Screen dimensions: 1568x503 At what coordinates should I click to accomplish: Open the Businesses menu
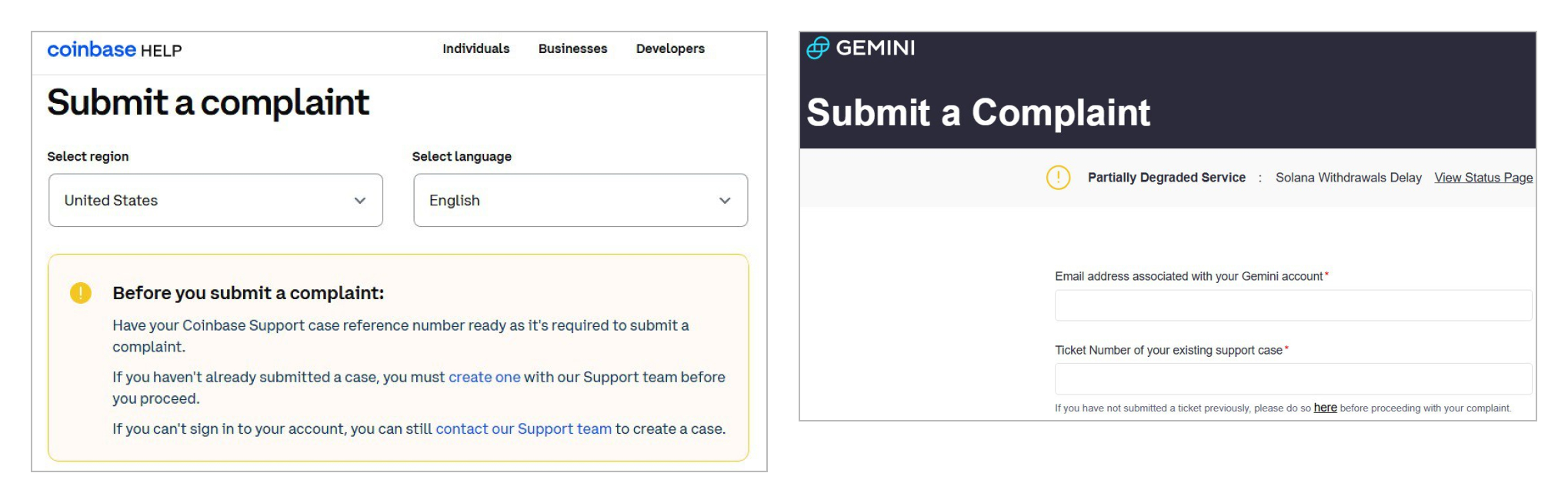tap(572, 48)
